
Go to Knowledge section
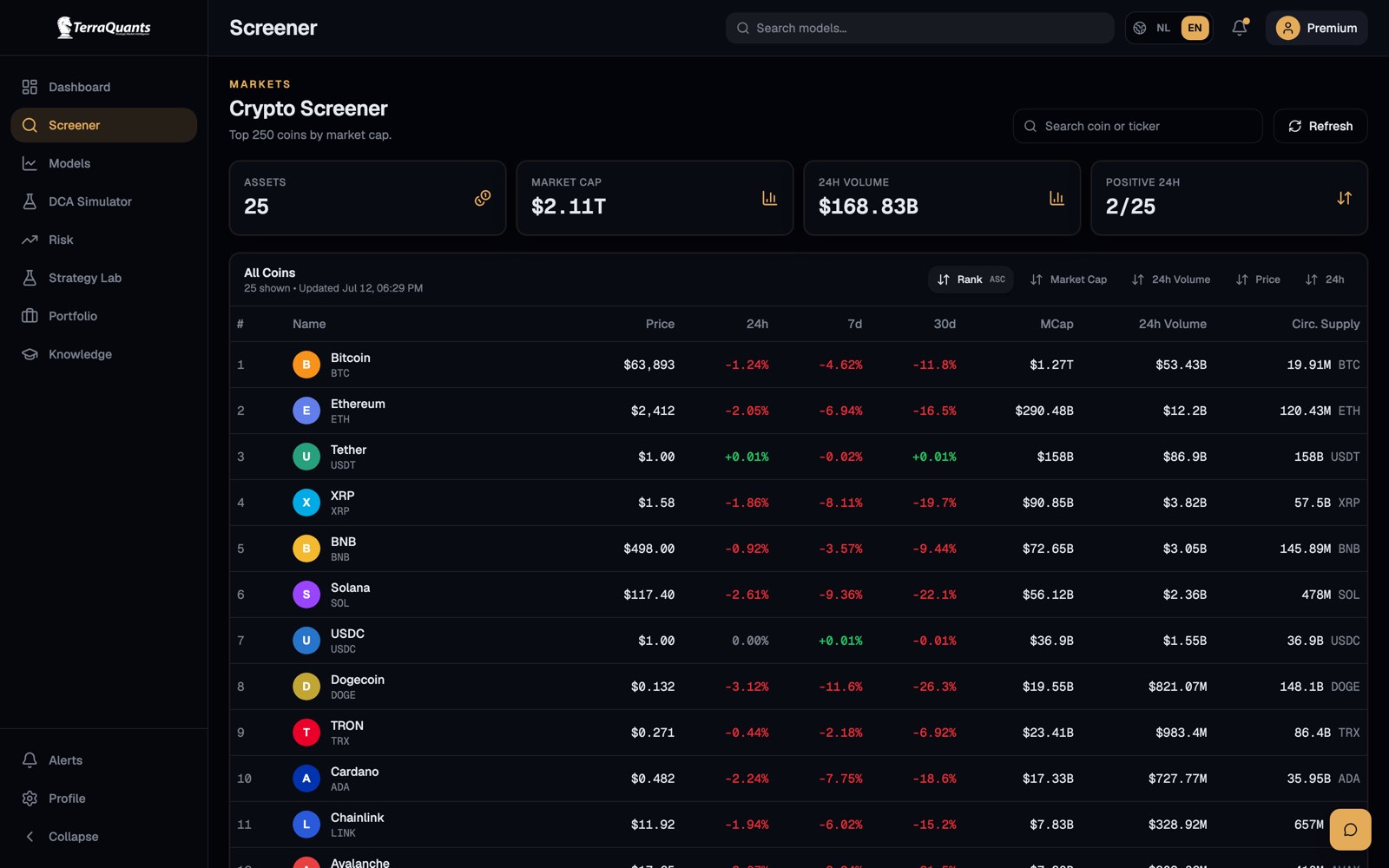[x=104, y=354]
